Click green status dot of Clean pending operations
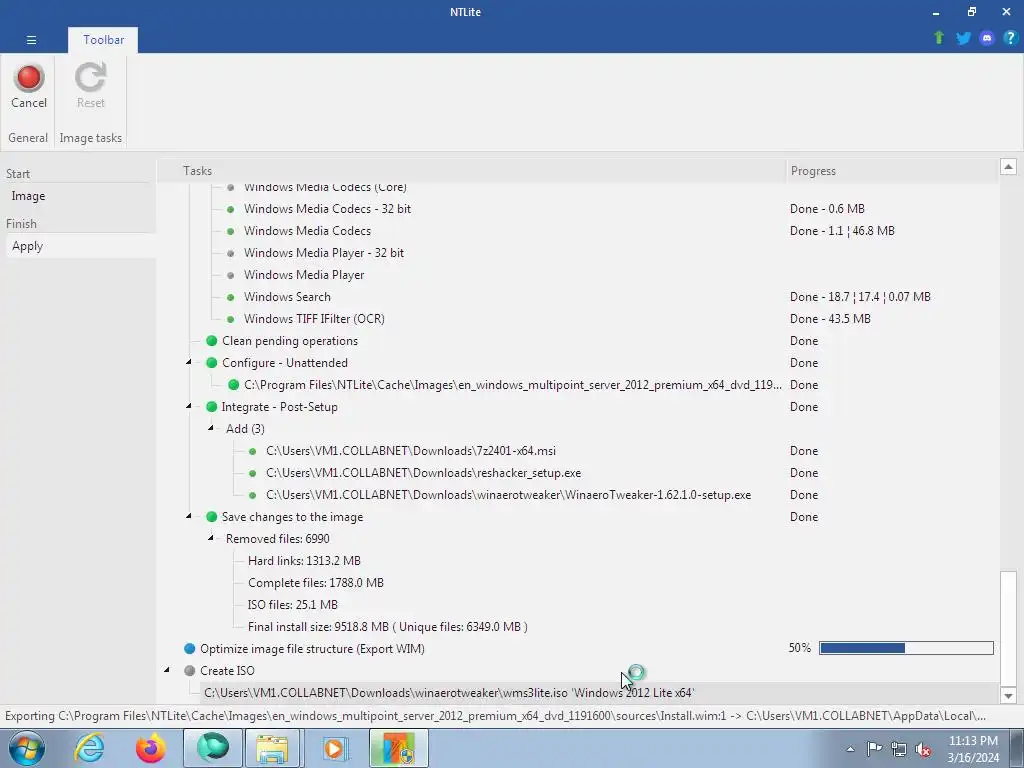 click(x=211, y=341)
